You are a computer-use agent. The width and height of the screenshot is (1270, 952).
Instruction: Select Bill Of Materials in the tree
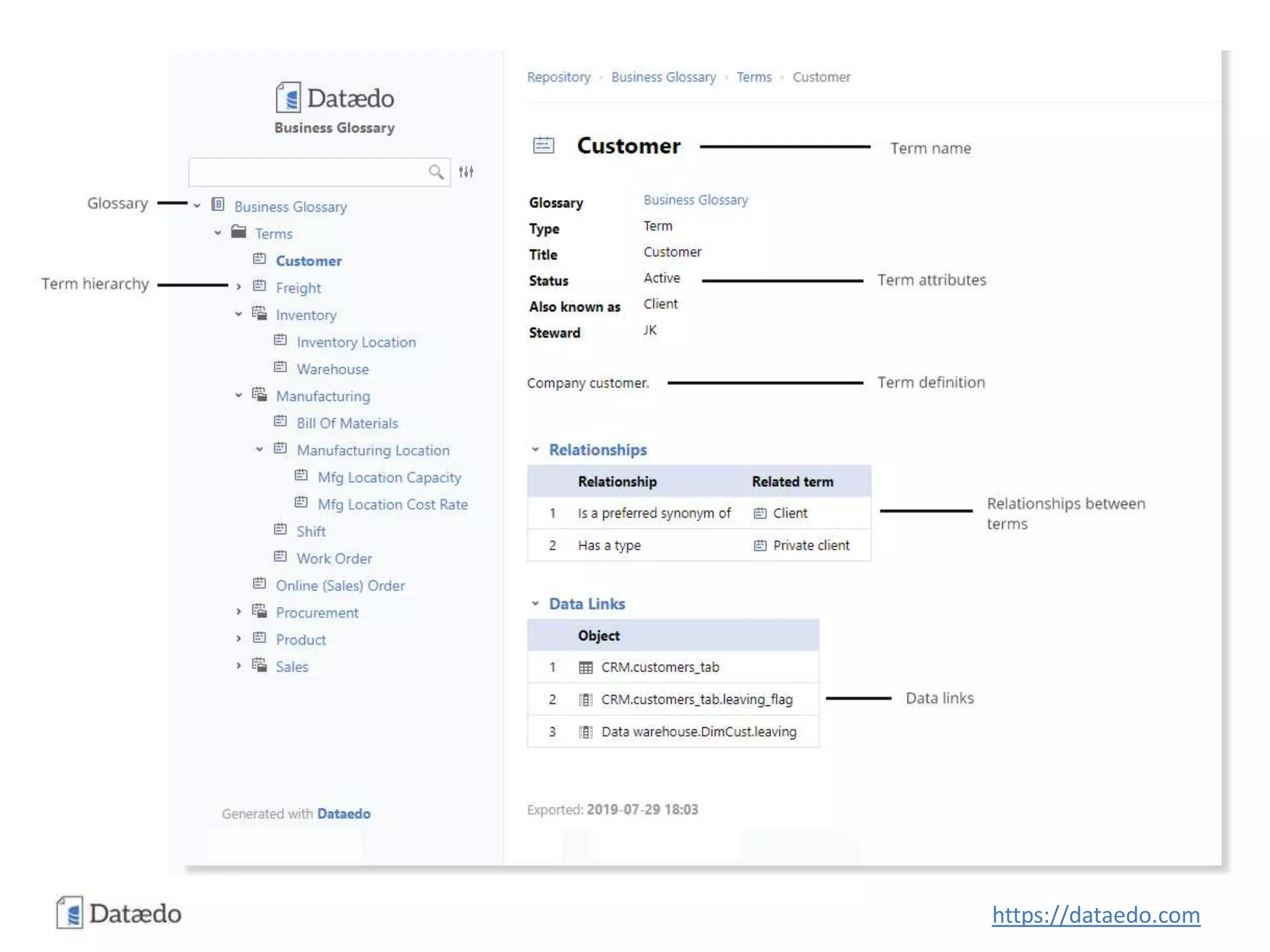(347, 423)
